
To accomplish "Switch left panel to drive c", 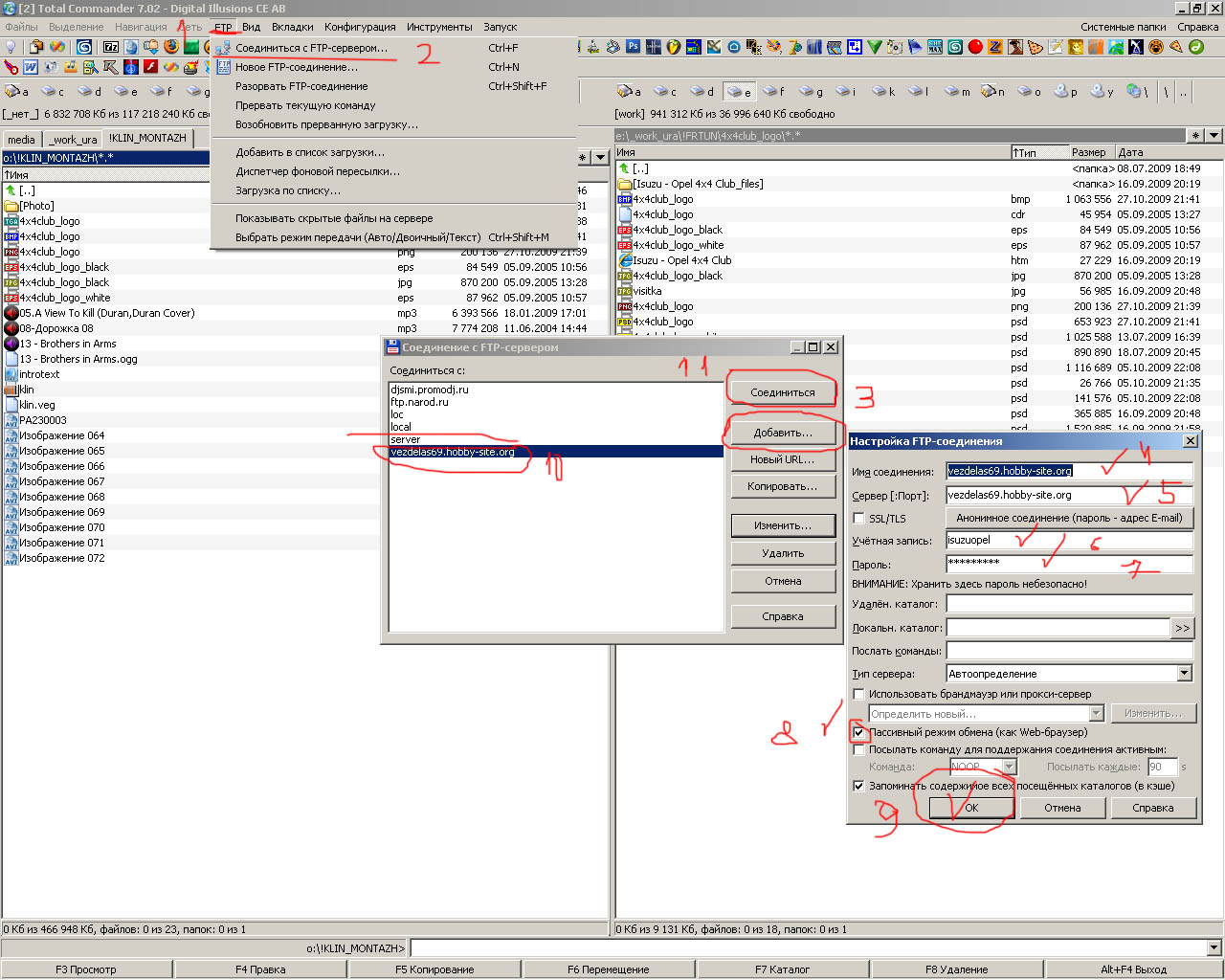I will click(x=54, y=91).
